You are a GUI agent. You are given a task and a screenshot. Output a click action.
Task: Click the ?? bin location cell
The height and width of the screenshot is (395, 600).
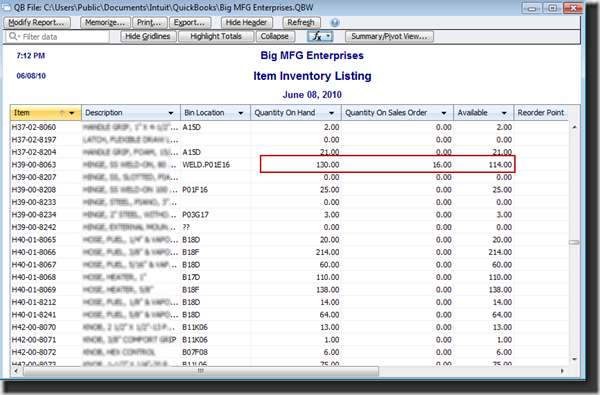pos(186,227)
